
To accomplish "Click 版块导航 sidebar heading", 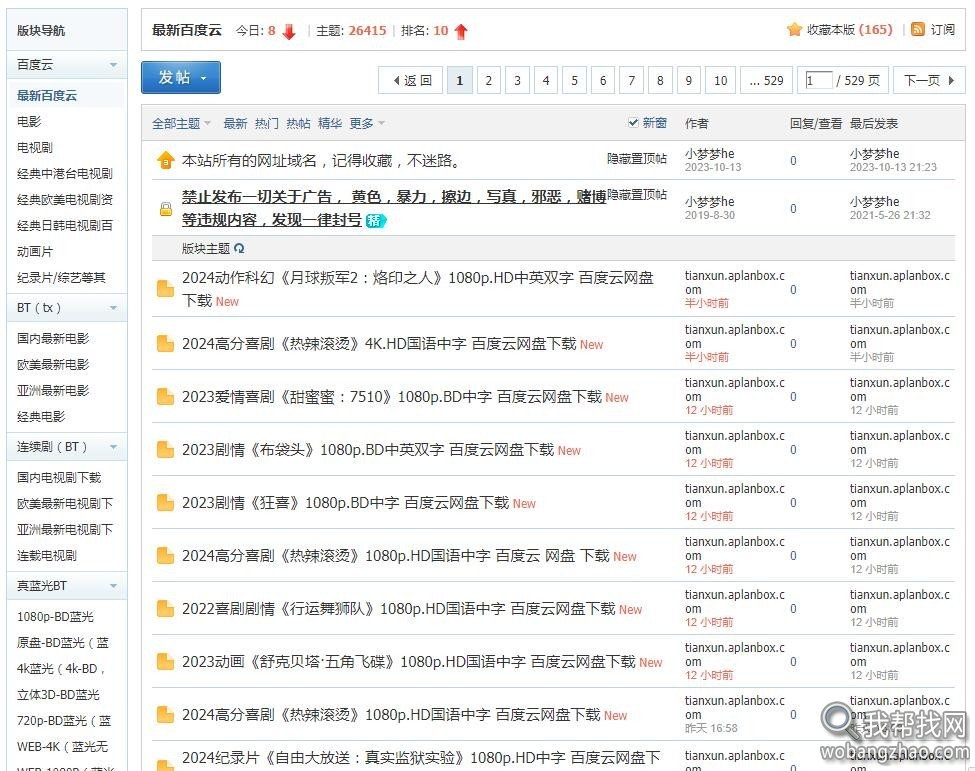I will click(41, 30).
